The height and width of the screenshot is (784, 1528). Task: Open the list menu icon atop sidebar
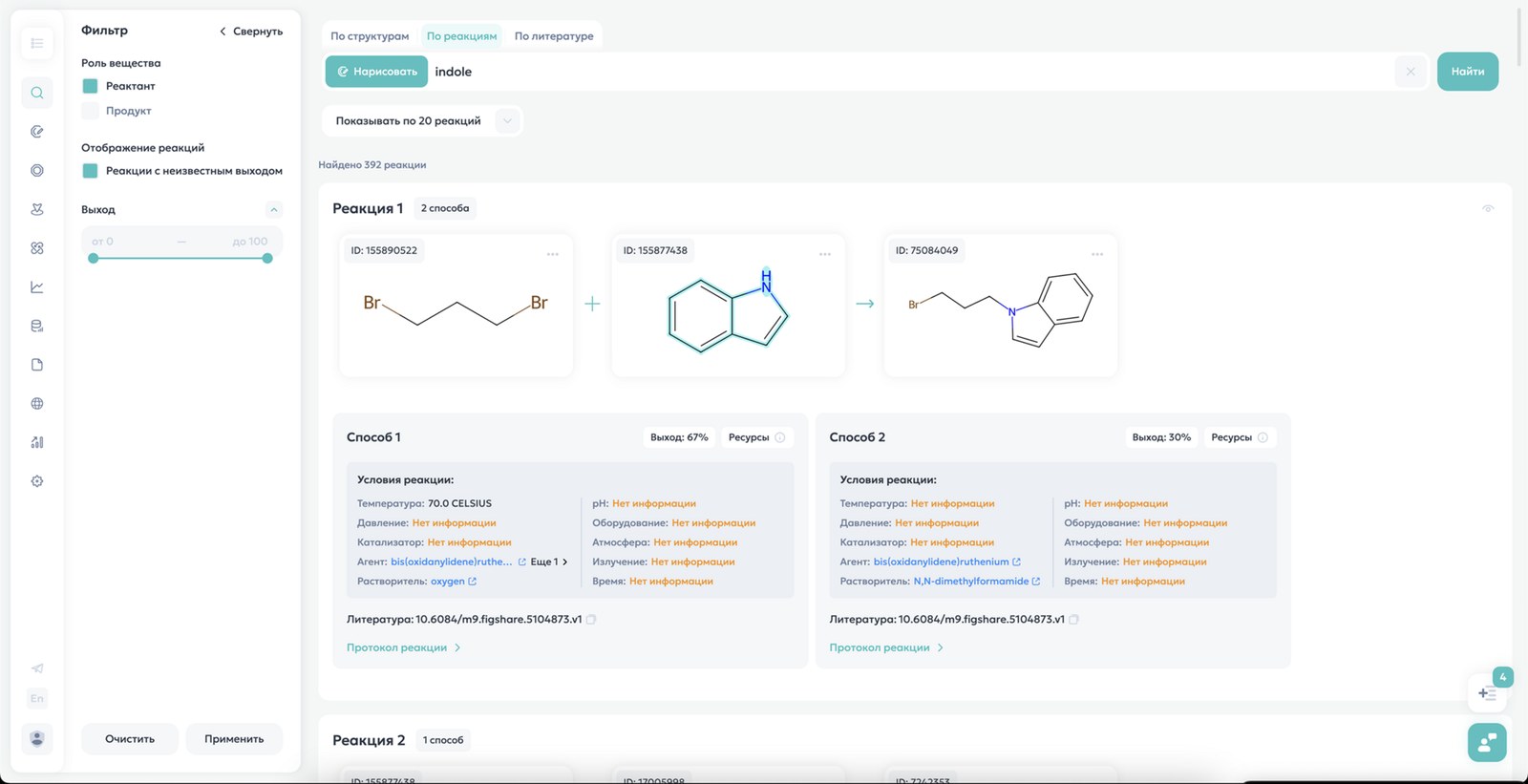pos(37,43)
